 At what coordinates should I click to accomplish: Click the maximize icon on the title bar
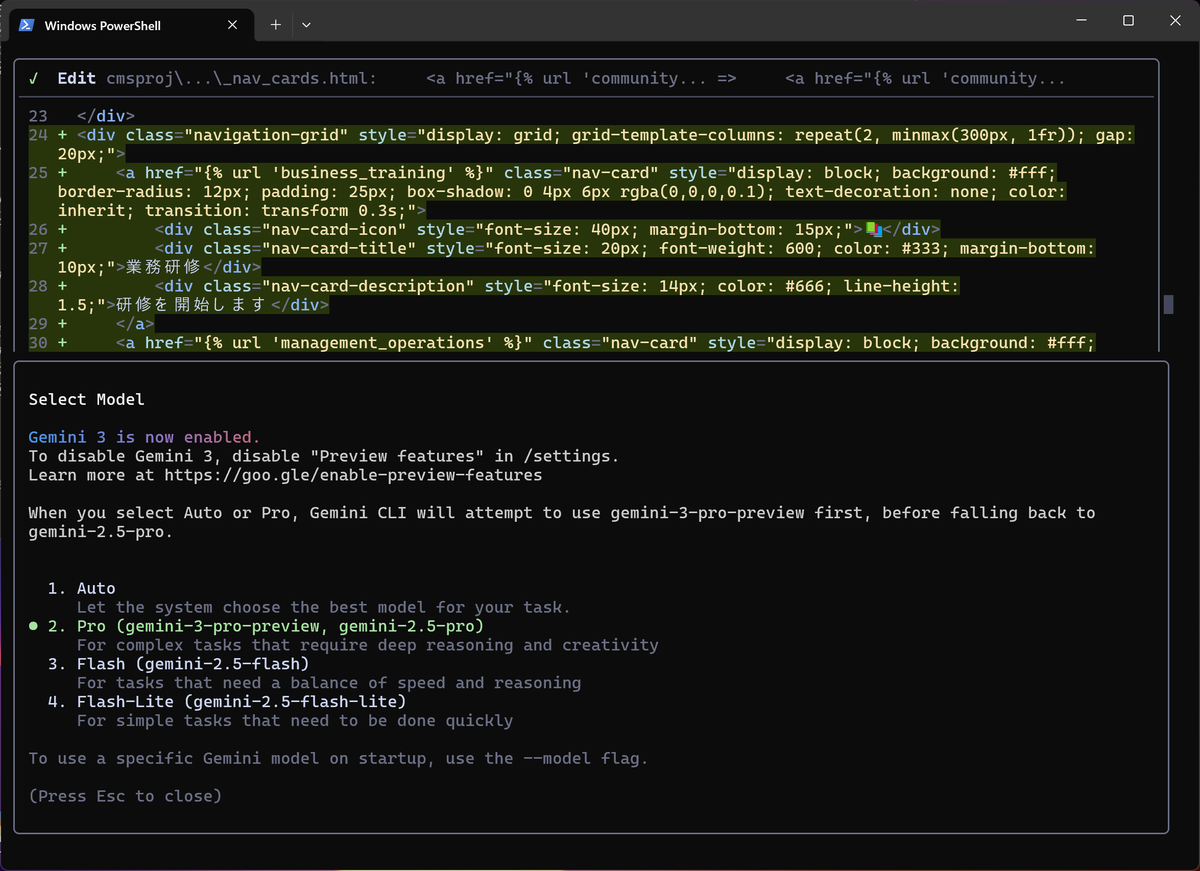coord(1126,20)
